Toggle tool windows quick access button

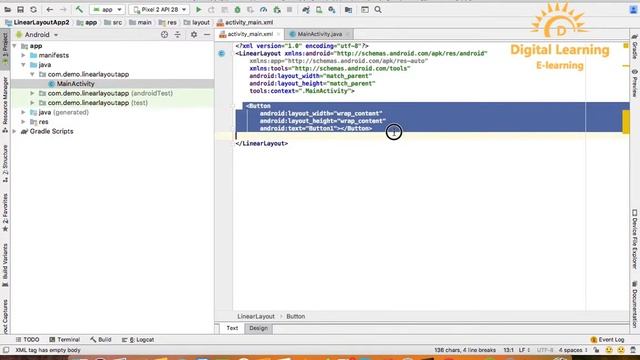[x=6, y=350]
